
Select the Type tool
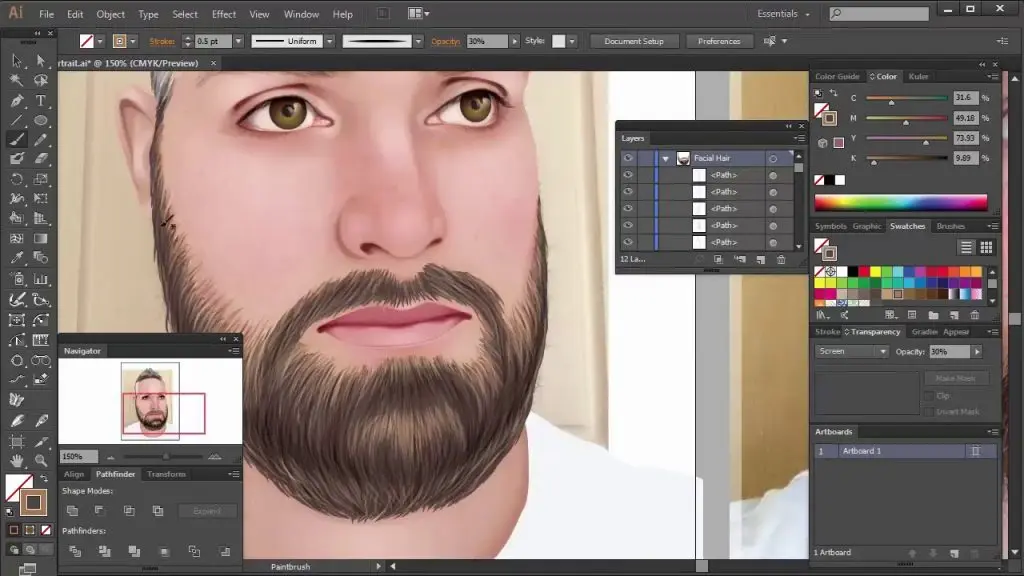pyautogui.click(x=41, y=101)
